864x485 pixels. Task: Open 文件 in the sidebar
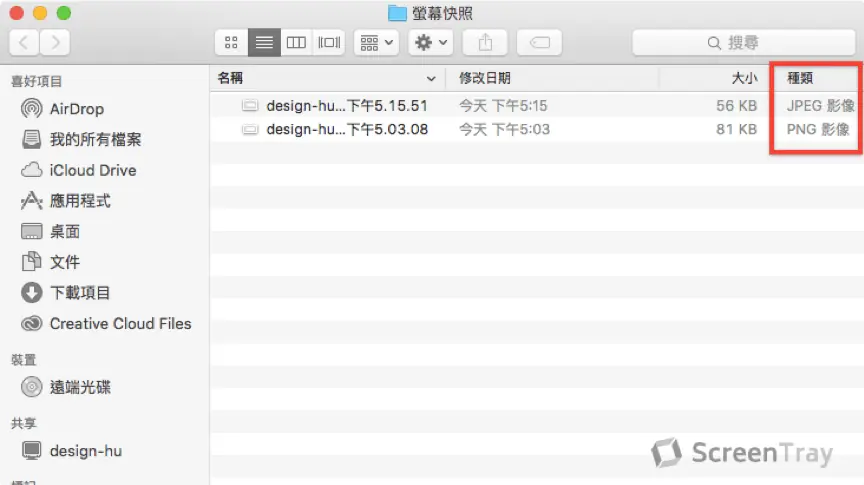click(64, 262)
